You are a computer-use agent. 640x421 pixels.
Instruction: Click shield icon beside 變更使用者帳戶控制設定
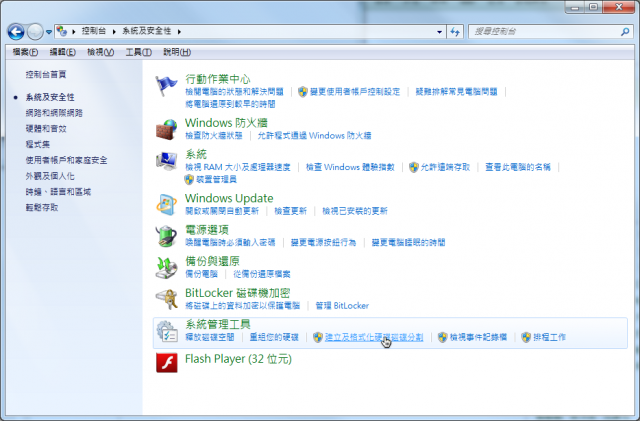pyautogui.click(x=302, y=91)
